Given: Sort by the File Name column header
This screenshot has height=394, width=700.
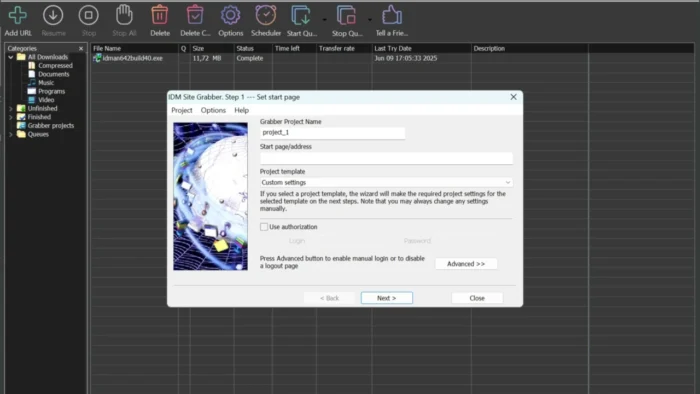Looking at the screenshot, I should pos(134,48).
